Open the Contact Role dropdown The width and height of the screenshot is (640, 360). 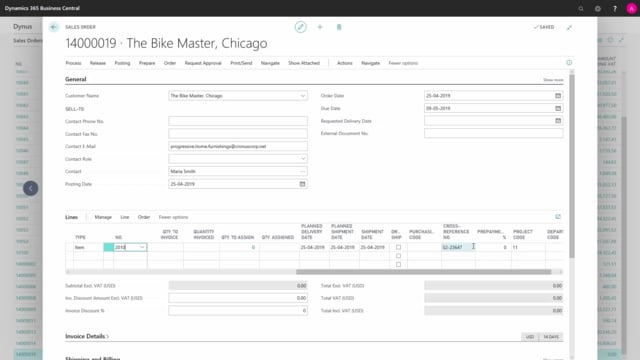303,159
